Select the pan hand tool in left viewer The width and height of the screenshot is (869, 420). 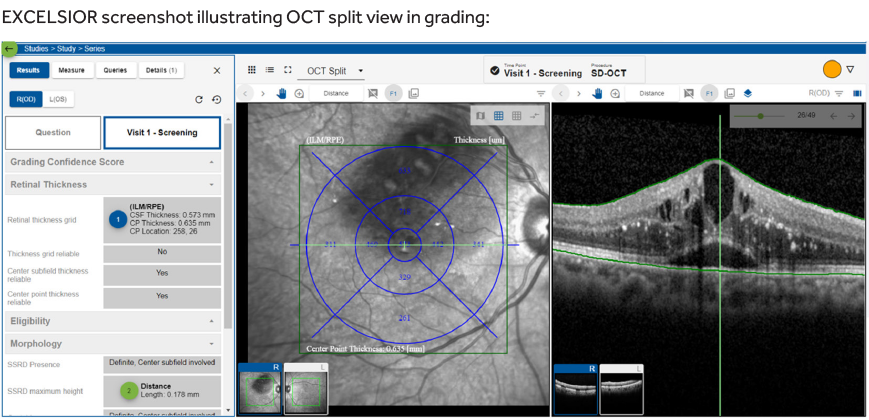click(282, 93)
